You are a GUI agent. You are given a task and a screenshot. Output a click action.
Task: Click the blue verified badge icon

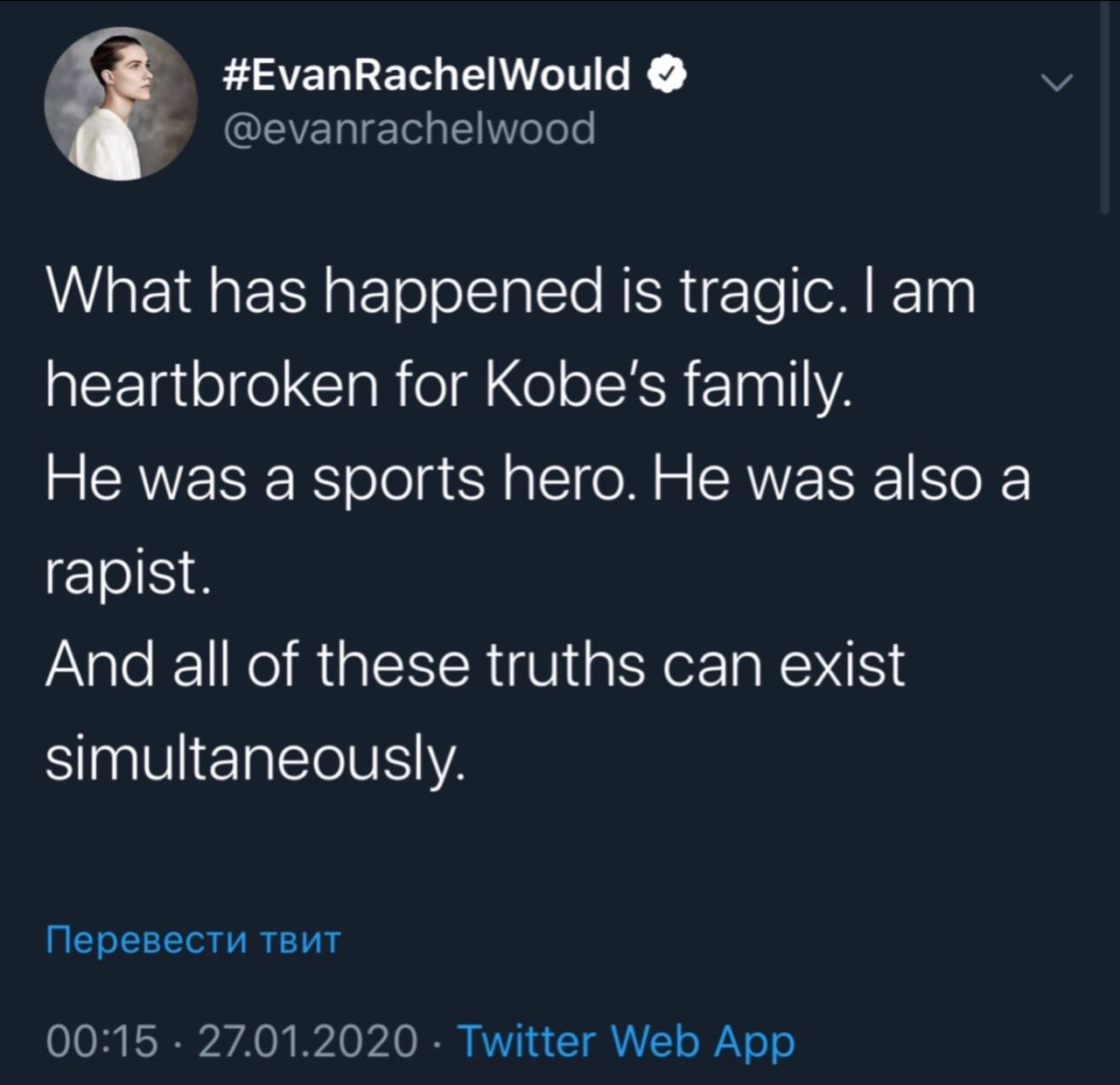pos(667,76)
